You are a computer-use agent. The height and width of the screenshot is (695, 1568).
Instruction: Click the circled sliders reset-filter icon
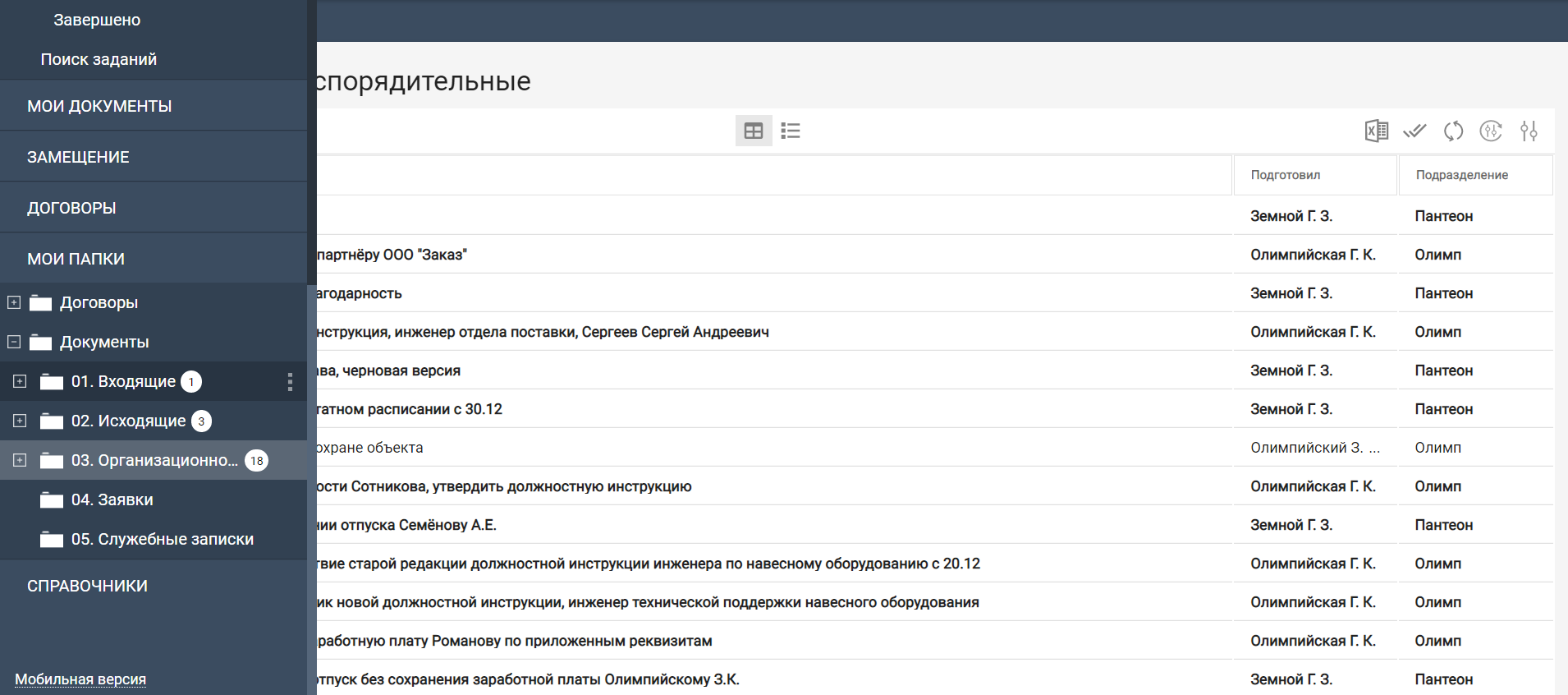[x=1491, y=131]
